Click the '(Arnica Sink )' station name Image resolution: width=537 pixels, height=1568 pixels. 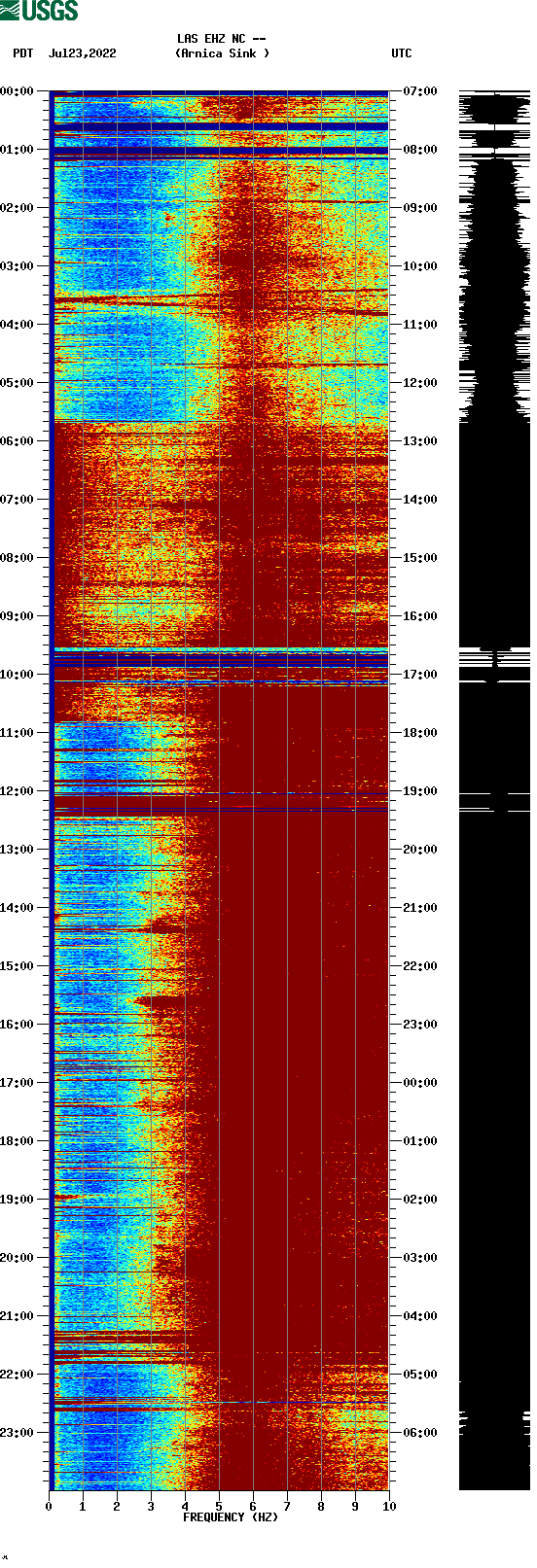[222, 53]
